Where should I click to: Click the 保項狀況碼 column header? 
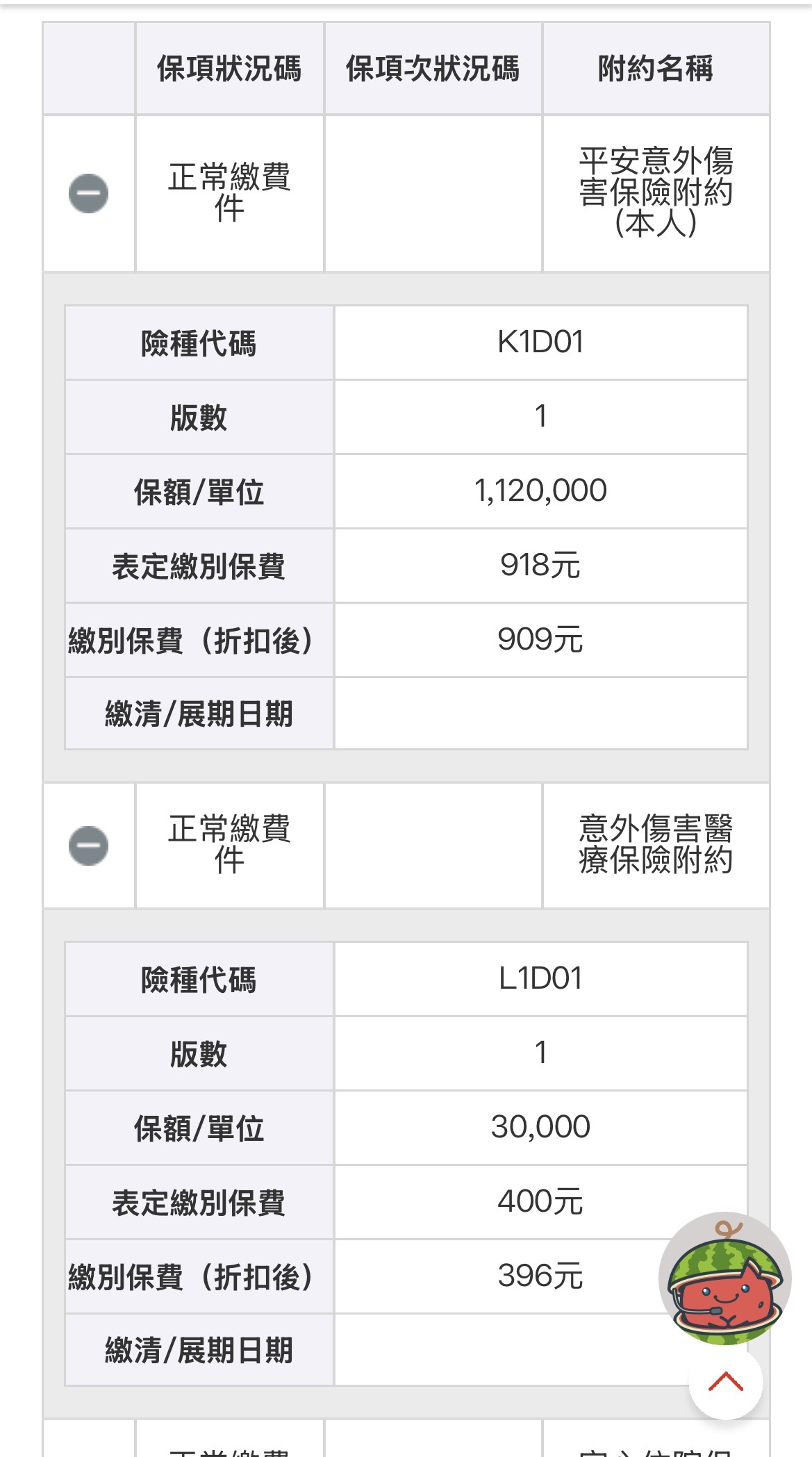point(229,69)
